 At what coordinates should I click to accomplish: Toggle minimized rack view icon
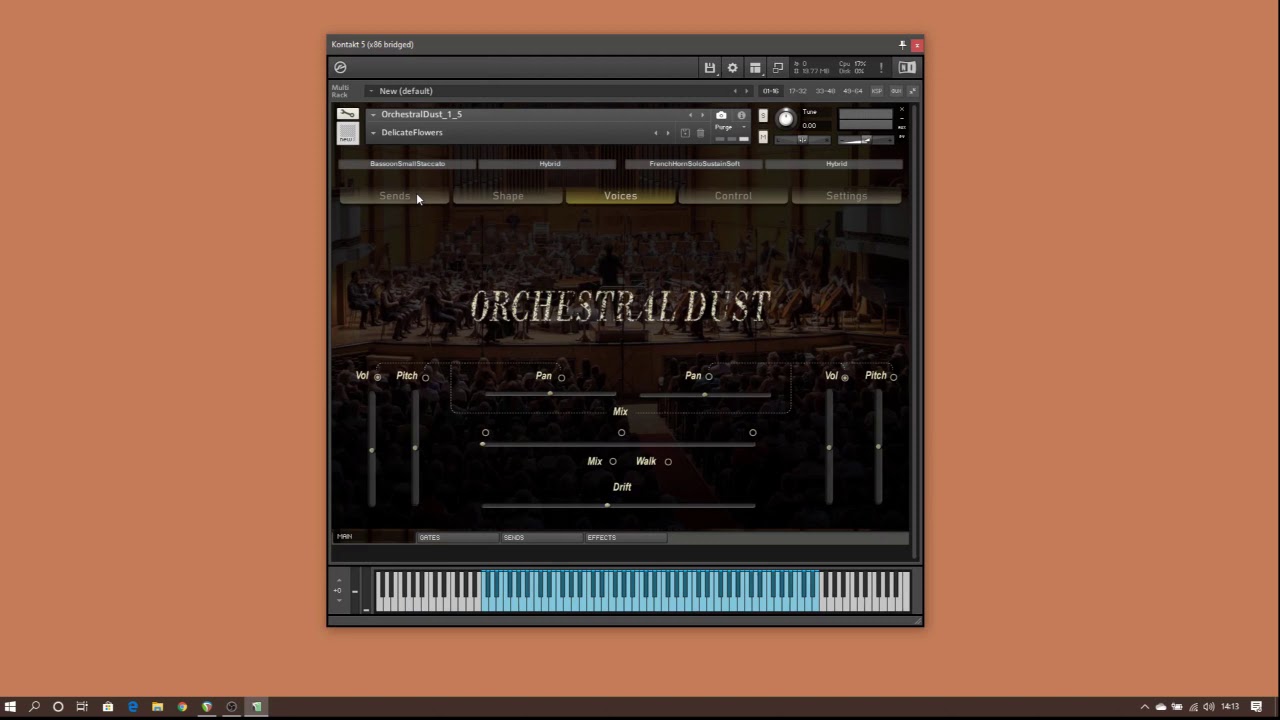coord(778,67)
